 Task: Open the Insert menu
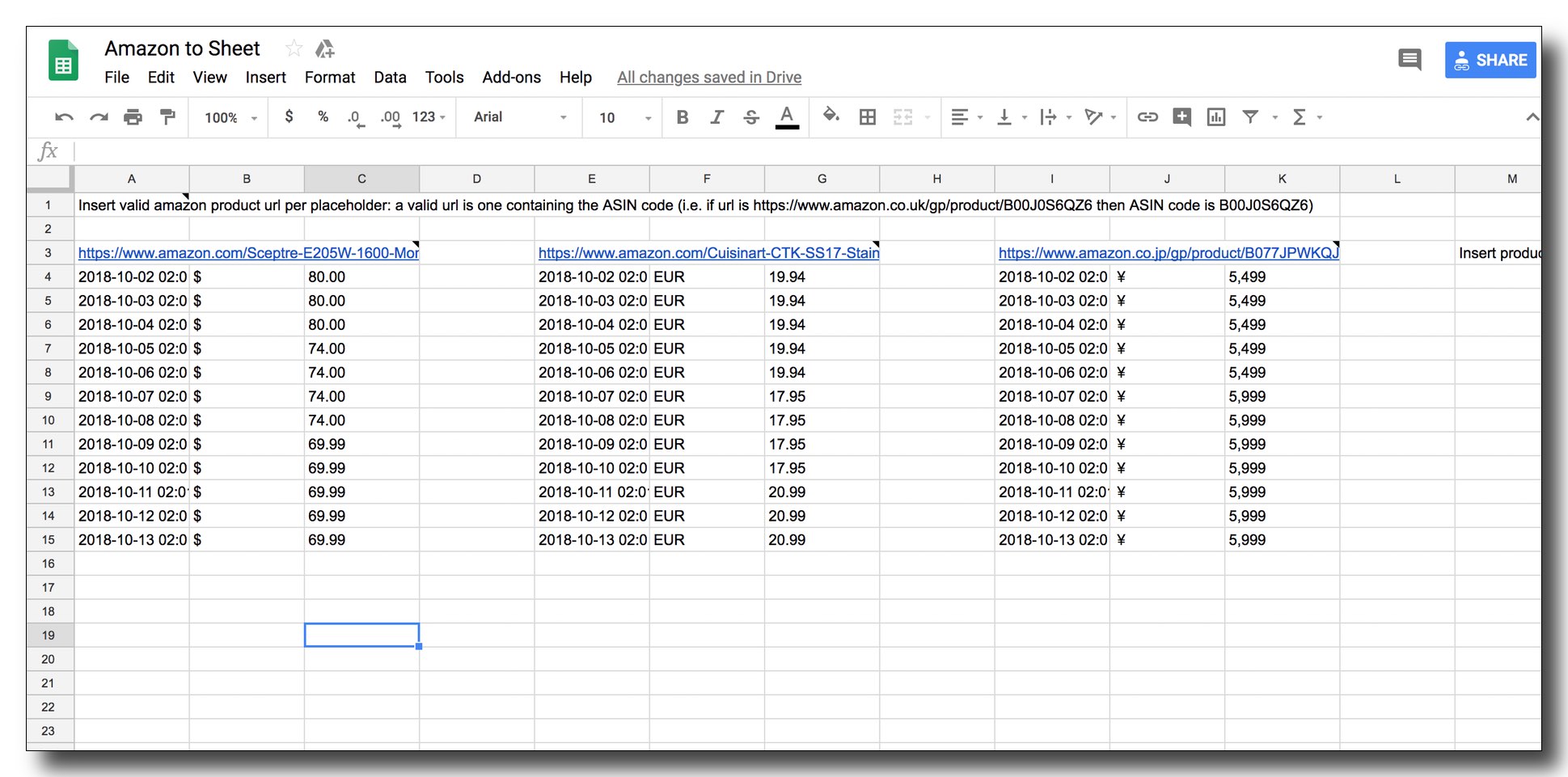click(x=265, y=78)
